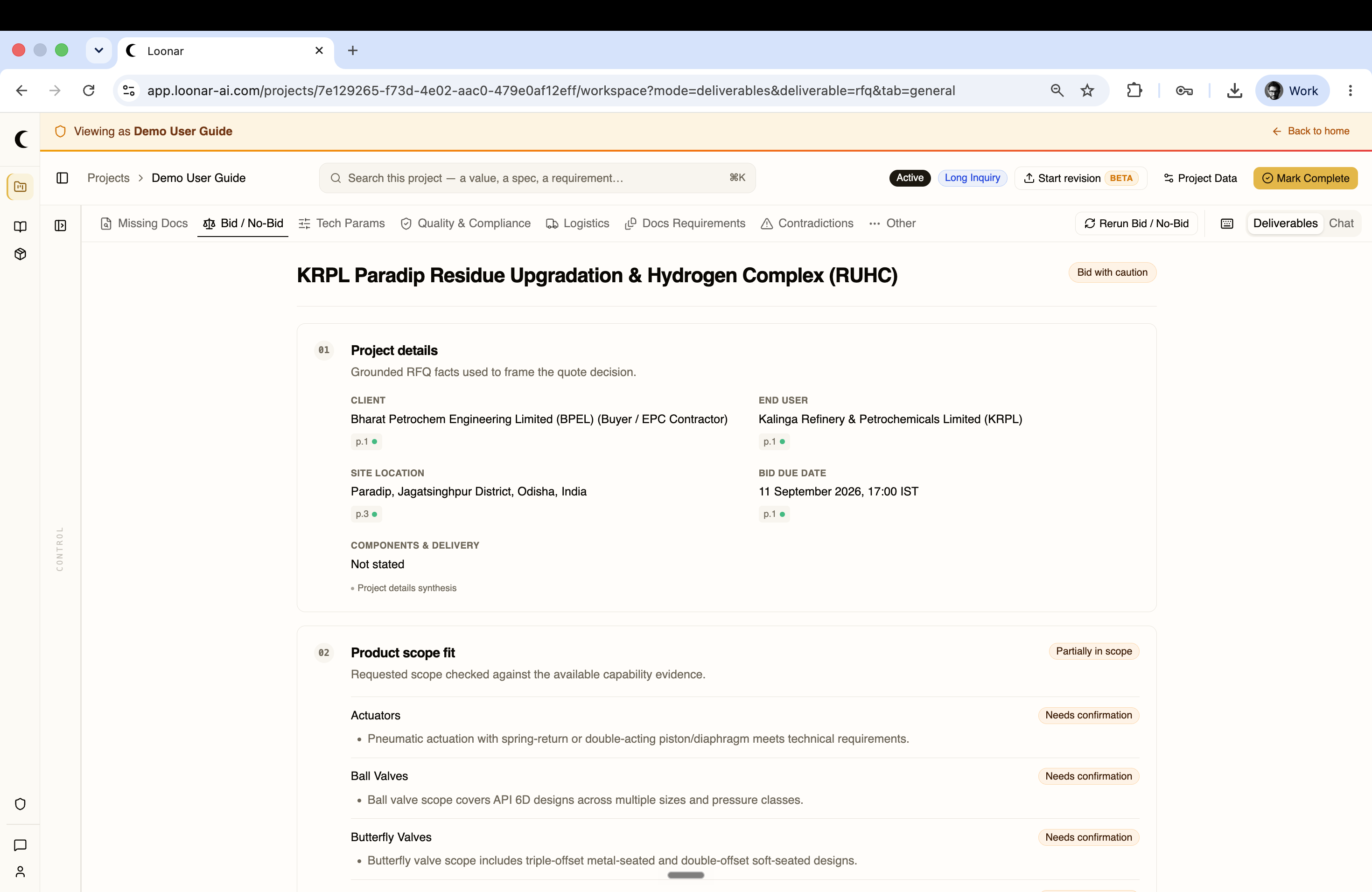This screenshot has height=892, width=1372.
Task: Switch to the Tech Params tab
Action: [341, 223]
